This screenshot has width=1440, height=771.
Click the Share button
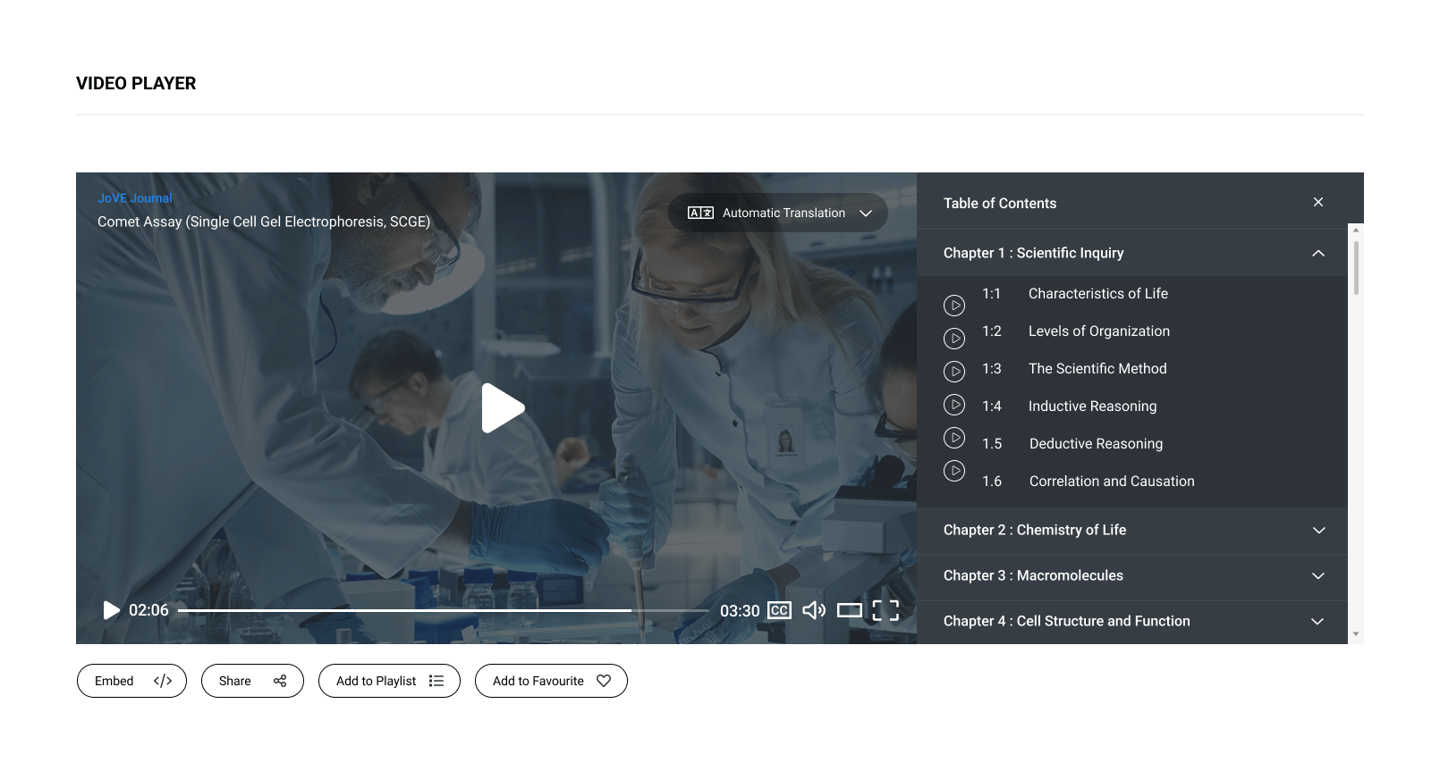click(x=252, y=681)
